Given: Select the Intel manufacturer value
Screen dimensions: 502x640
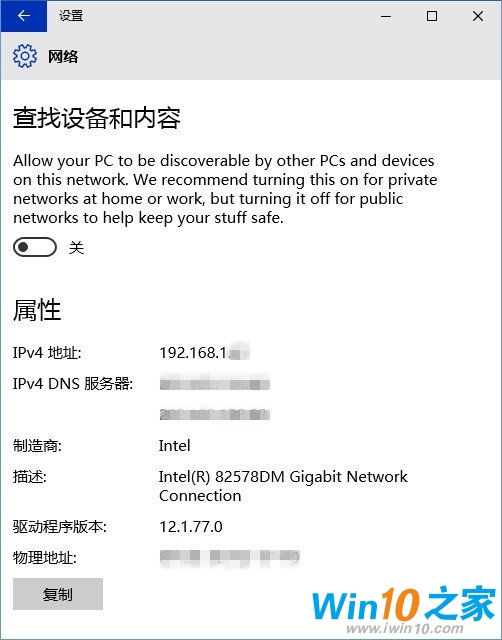Looking at the screenshot, I should pos(175,445).
